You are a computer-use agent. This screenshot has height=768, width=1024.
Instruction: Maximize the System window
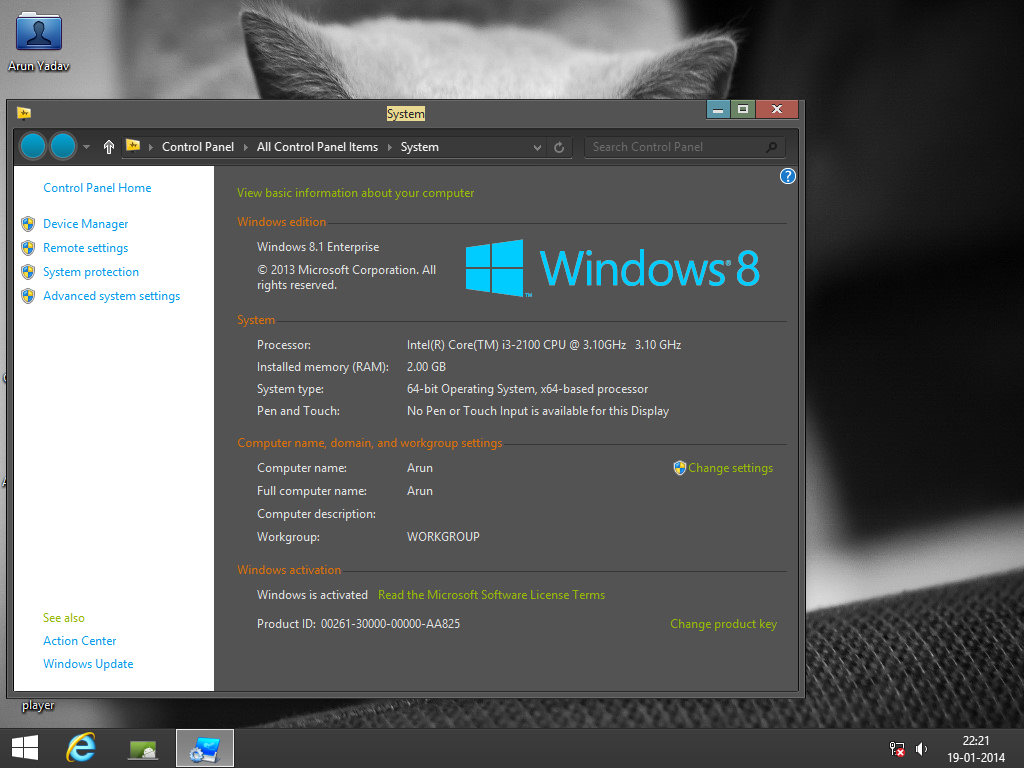[743, 110]
